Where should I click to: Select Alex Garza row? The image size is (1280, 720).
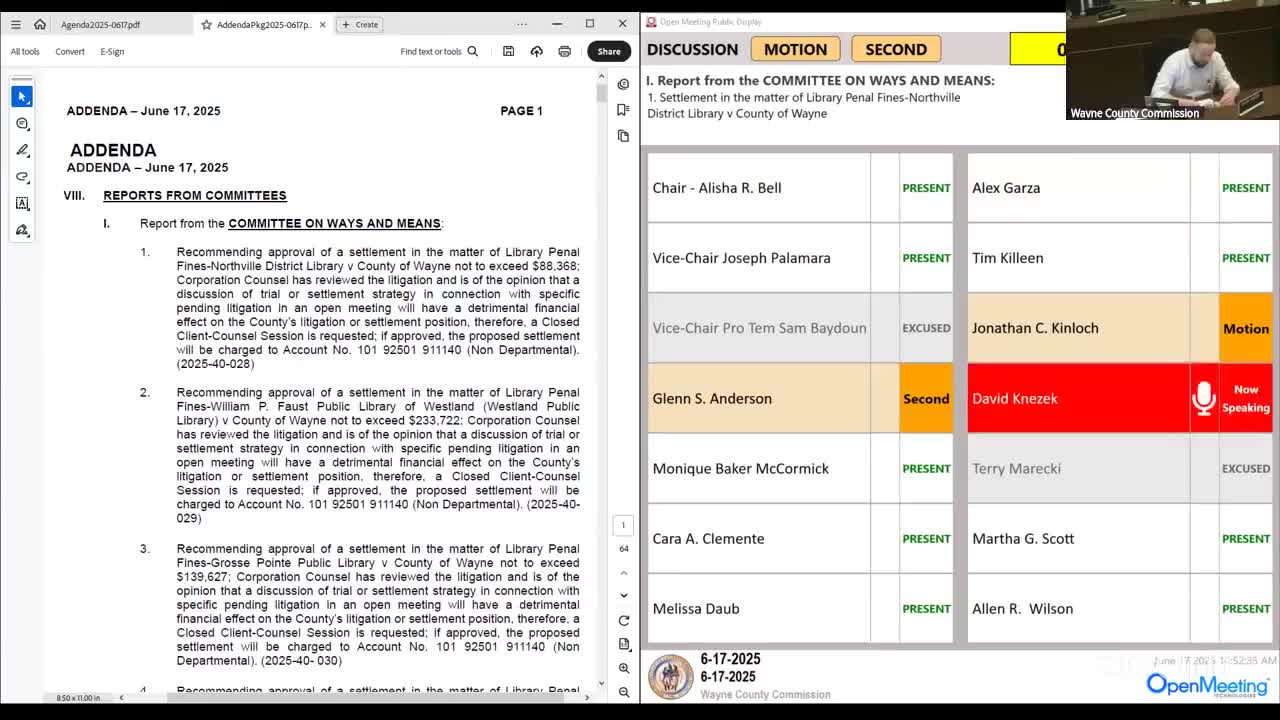(1119, 188)
